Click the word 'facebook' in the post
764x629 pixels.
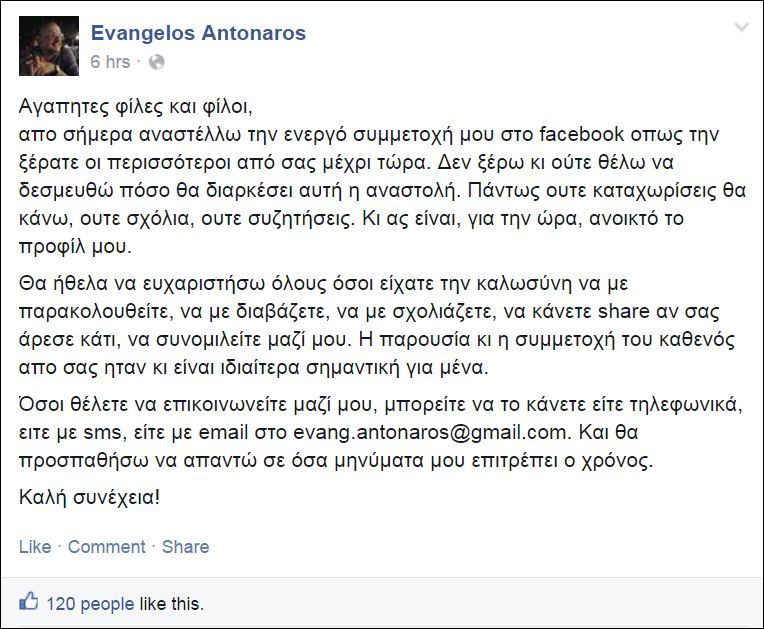(581, 134)
